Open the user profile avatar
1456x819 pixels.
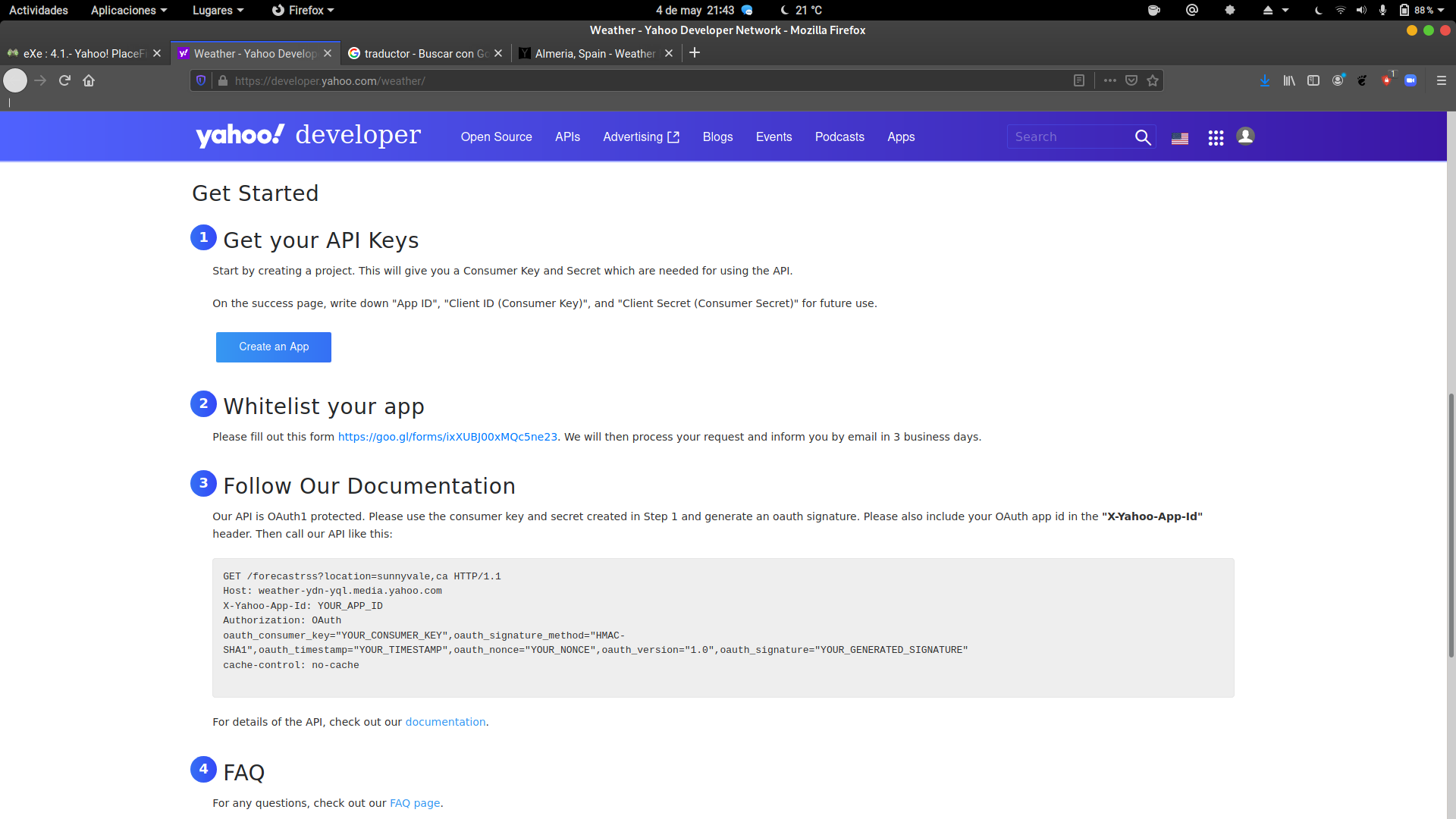point(1245,136)
